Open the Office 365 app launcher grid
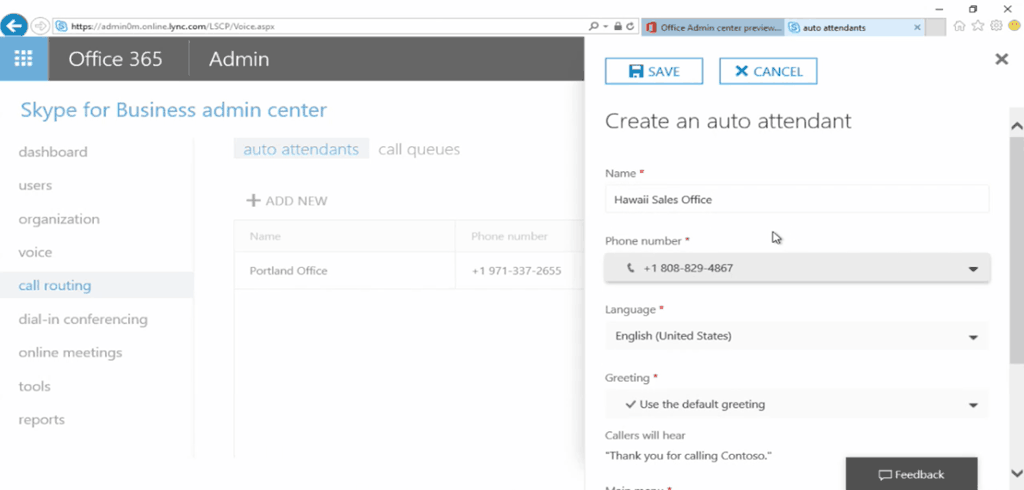The height and width of the screenshot is (490, 1024). point(23,59)
